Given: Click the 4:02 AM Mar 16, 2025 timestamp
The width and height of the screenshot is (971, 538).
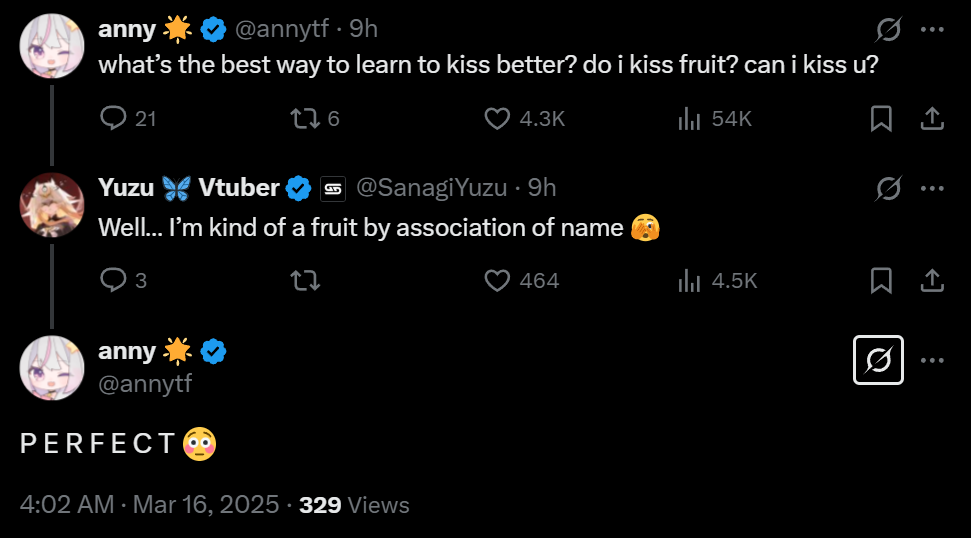Looking at the screenshot, I should (x=149, y=505).
